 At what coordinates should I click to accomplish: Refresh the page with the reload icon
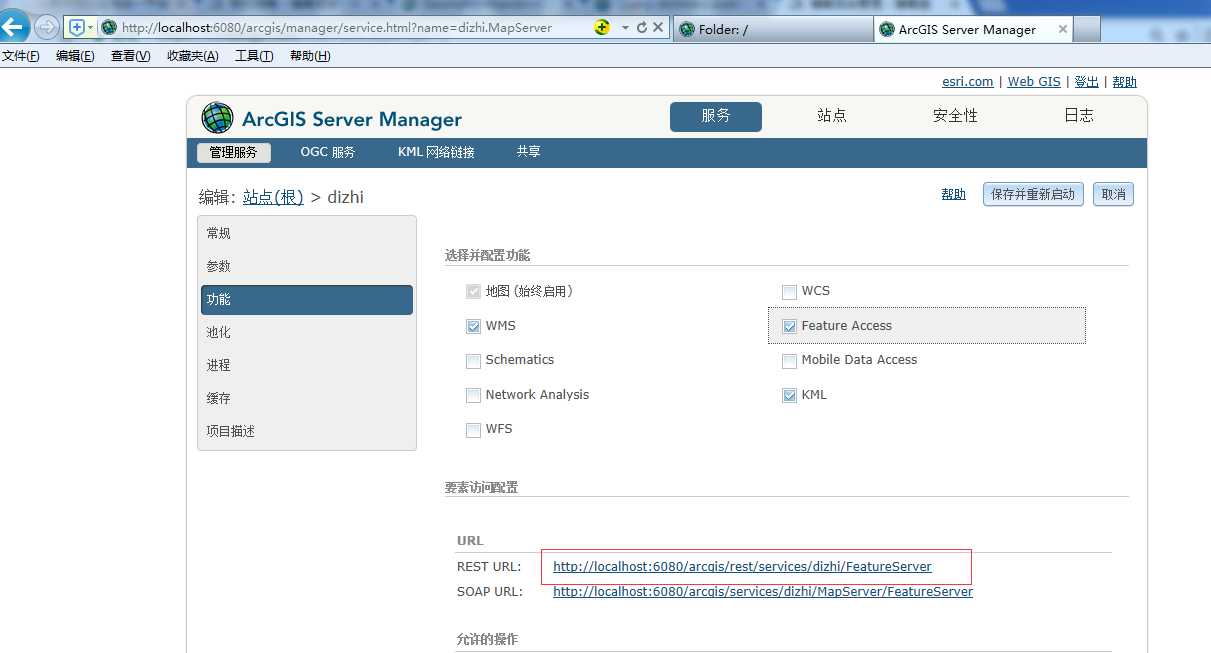(641, 28)
